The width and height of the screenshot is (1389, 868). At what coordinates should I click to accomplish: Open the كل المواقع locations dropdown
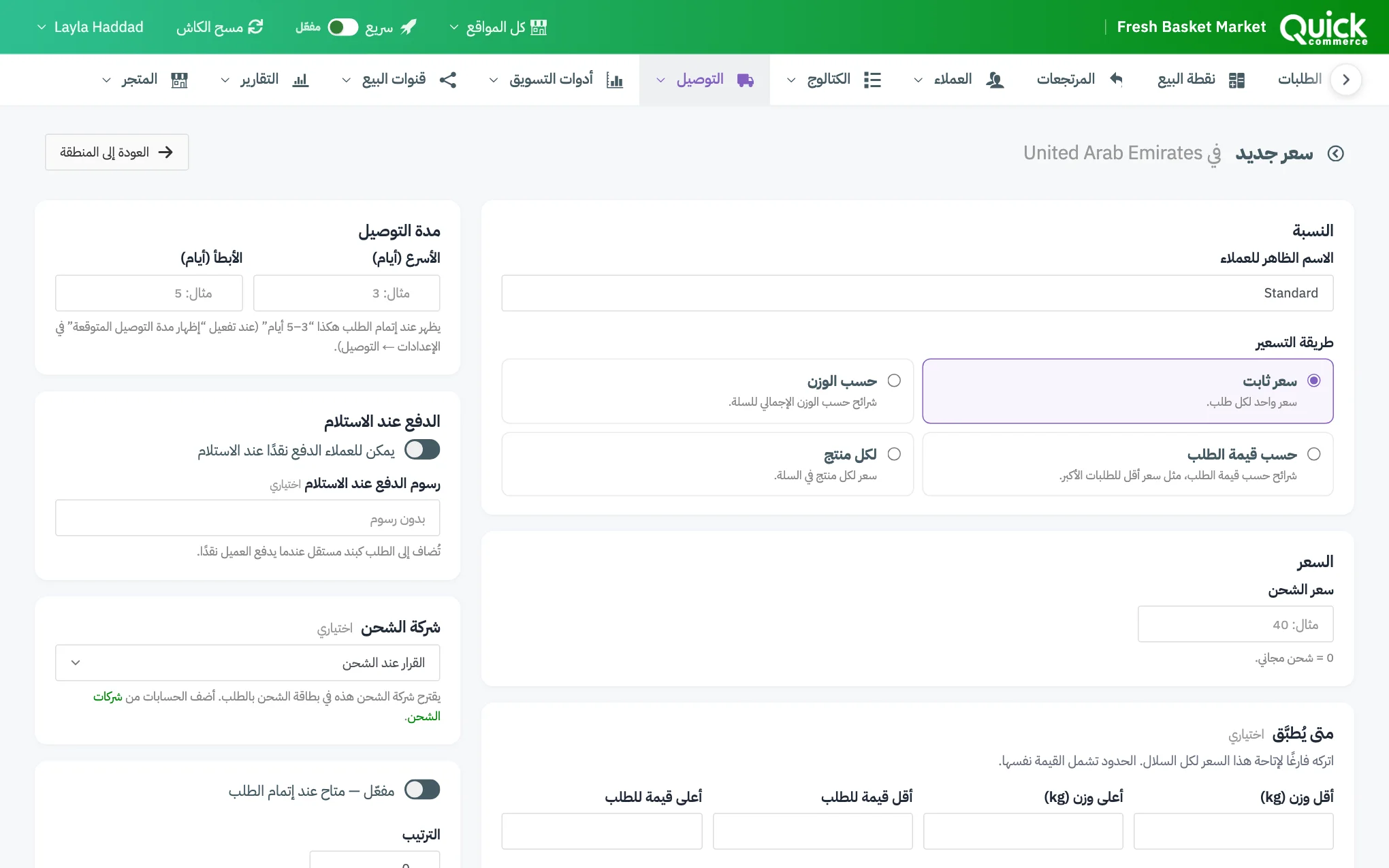point(498,27)
